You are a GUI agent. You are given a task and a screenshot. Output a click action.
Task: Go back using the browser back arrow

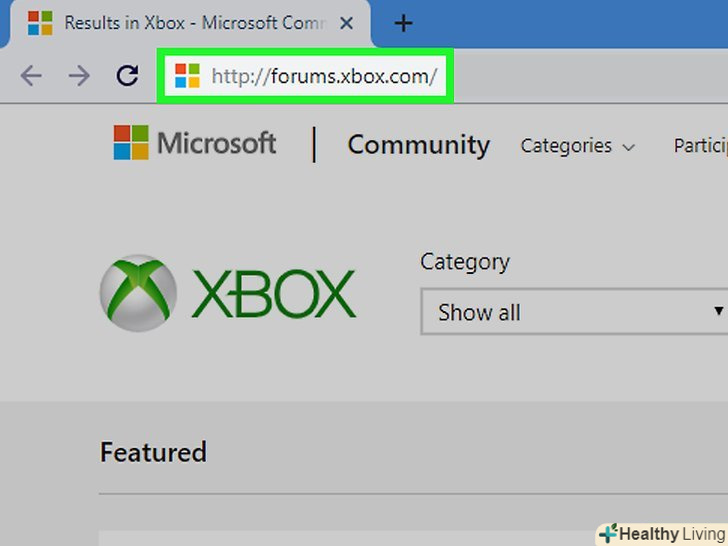coord(32,76)
